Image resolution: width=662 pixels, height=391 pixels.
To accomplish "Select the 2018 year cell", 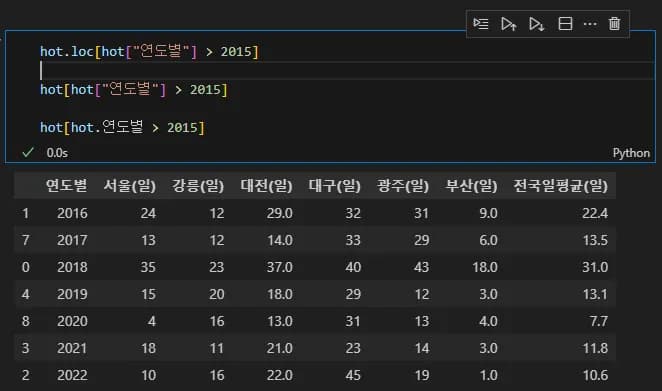I will (x=72, y=267).
